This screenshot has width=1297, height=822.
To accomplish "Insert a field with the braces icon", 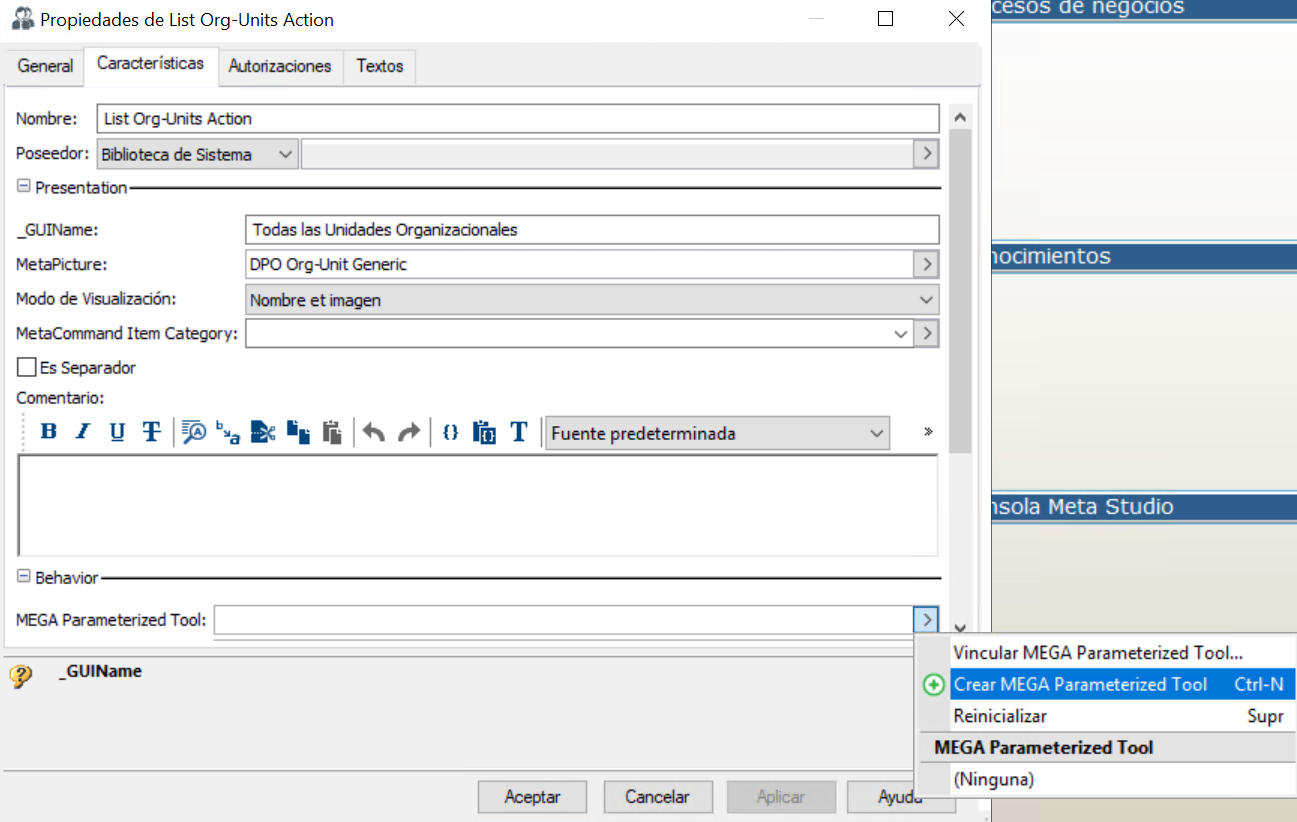I will click(451, 432).
